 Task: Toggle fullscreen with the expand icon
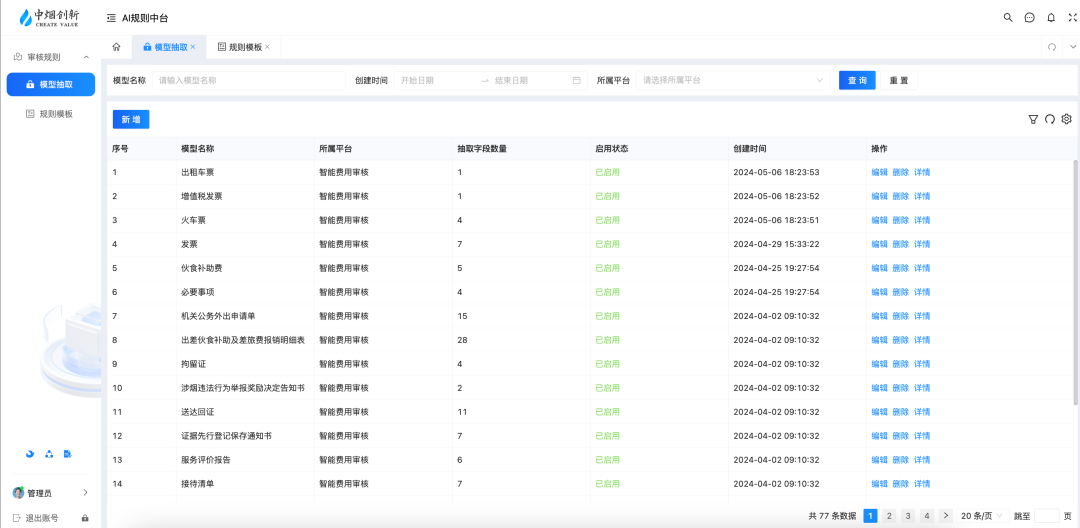click(1072, 18)
